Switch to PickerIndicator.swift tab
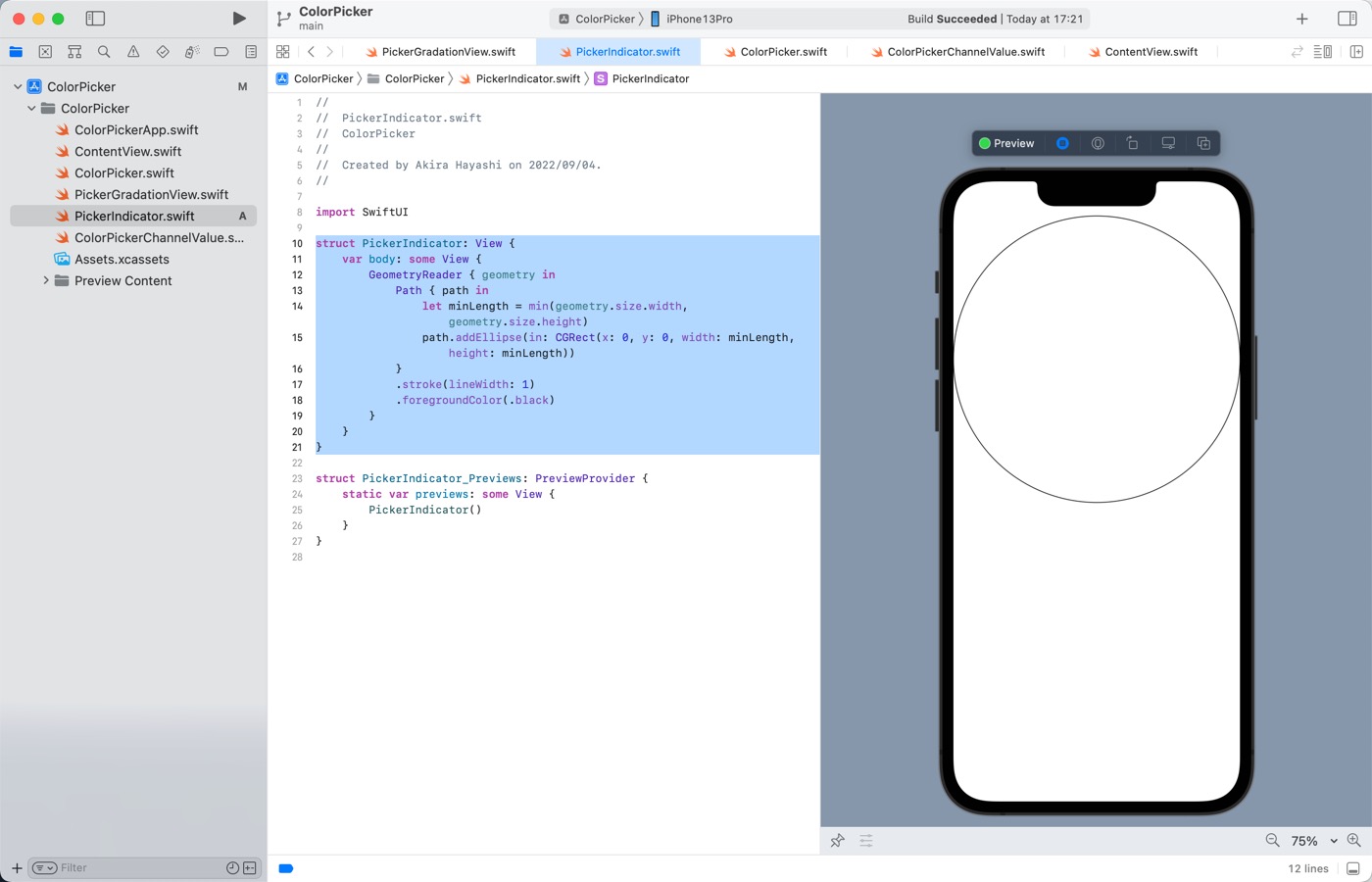Image resolution: width=1372 pixels, height=882 pixels. [x=619, y=52]
